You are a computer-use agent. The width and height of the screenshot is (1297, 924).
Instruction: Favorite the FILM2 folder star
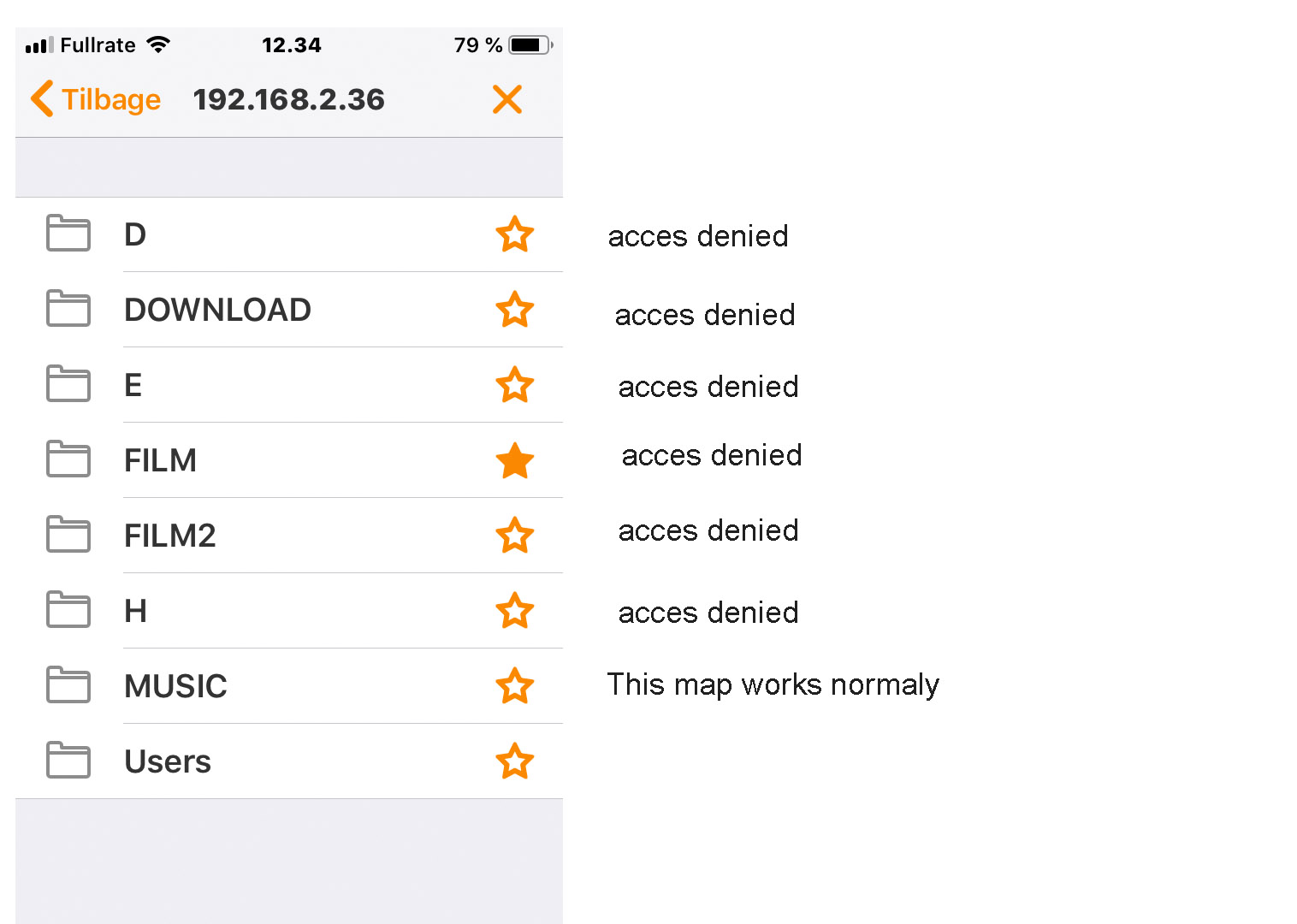tap(515, 536)
